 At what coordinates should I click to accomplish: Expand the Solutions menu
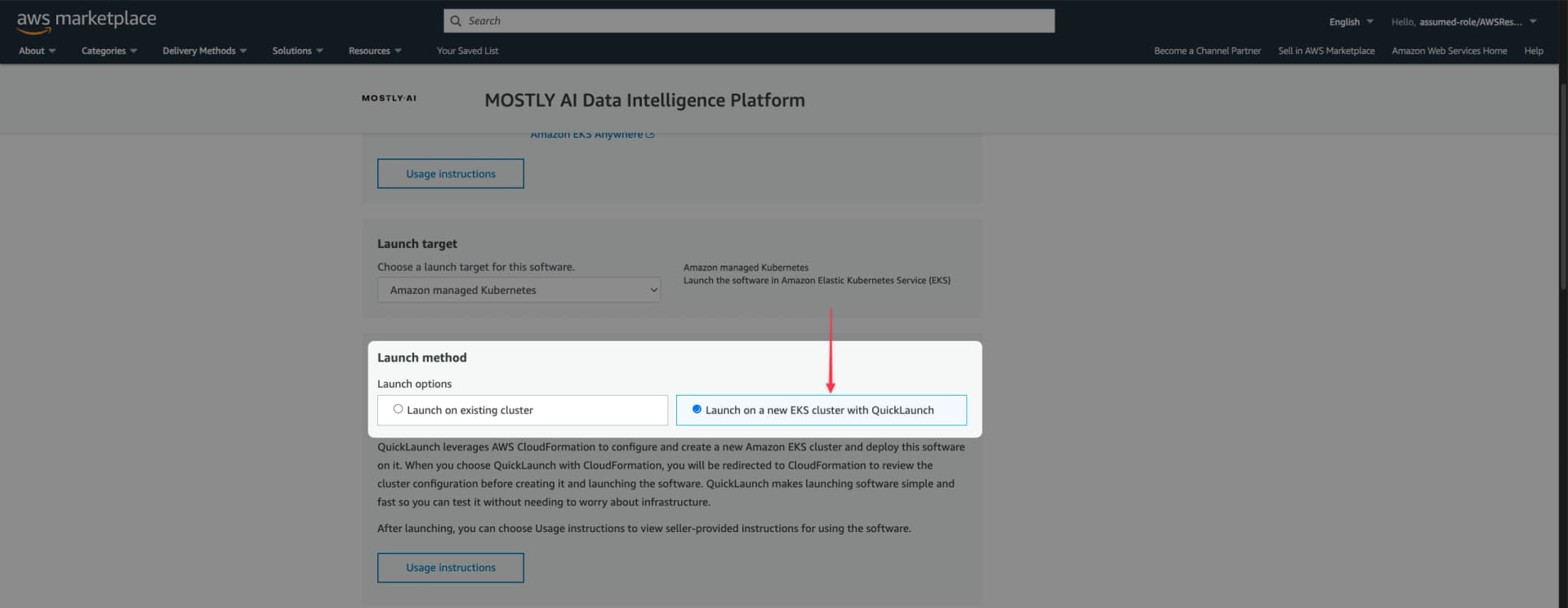[x=297, y=51]
